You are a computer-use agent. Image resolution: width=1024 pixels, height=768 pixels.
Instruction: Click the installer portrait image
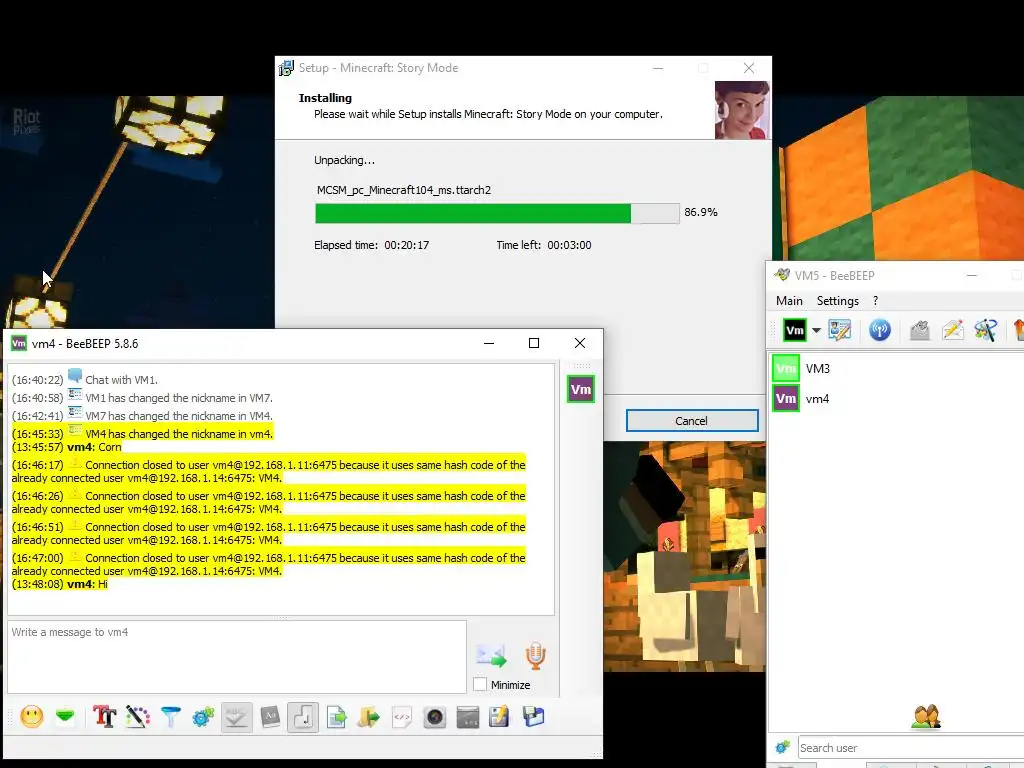(742, 110)
